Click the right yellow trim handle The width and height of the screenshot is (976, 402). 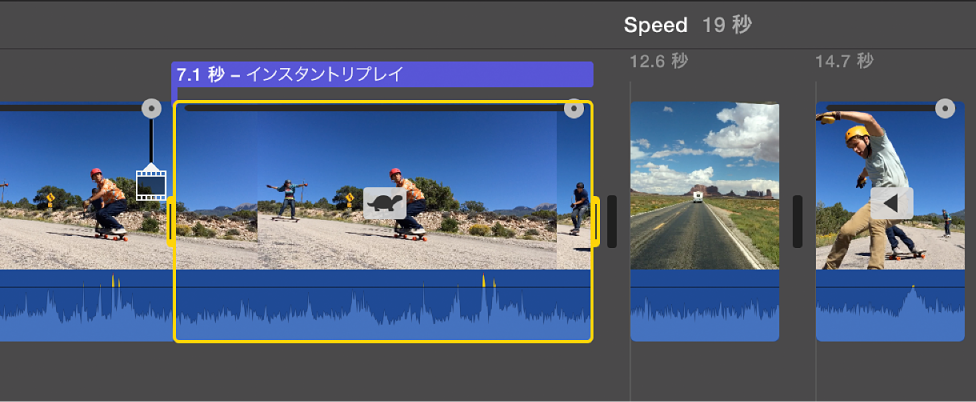[x=596, y=221]
